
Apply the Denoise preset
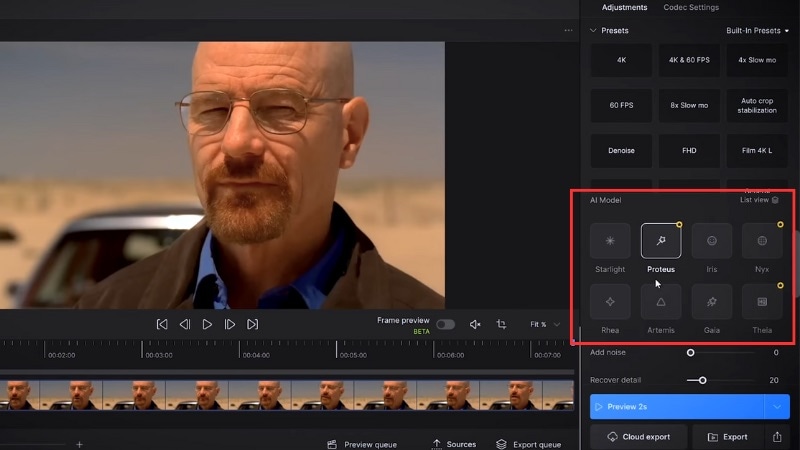(621, 151)
